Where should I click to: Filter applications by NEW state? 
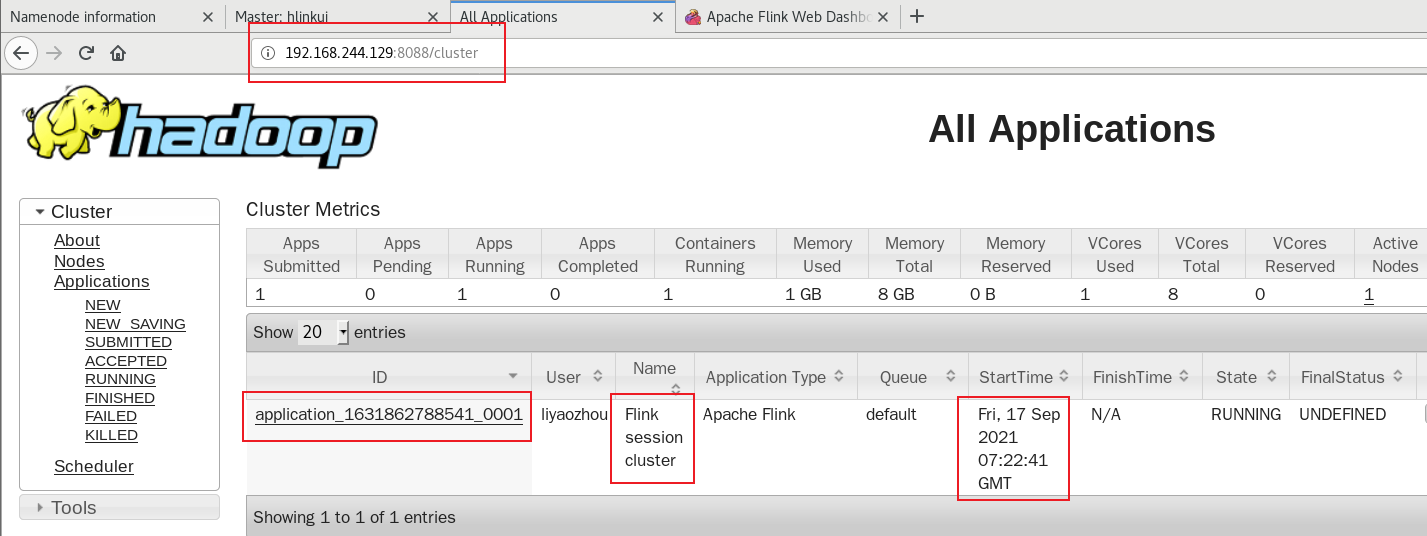click(103, 306)
